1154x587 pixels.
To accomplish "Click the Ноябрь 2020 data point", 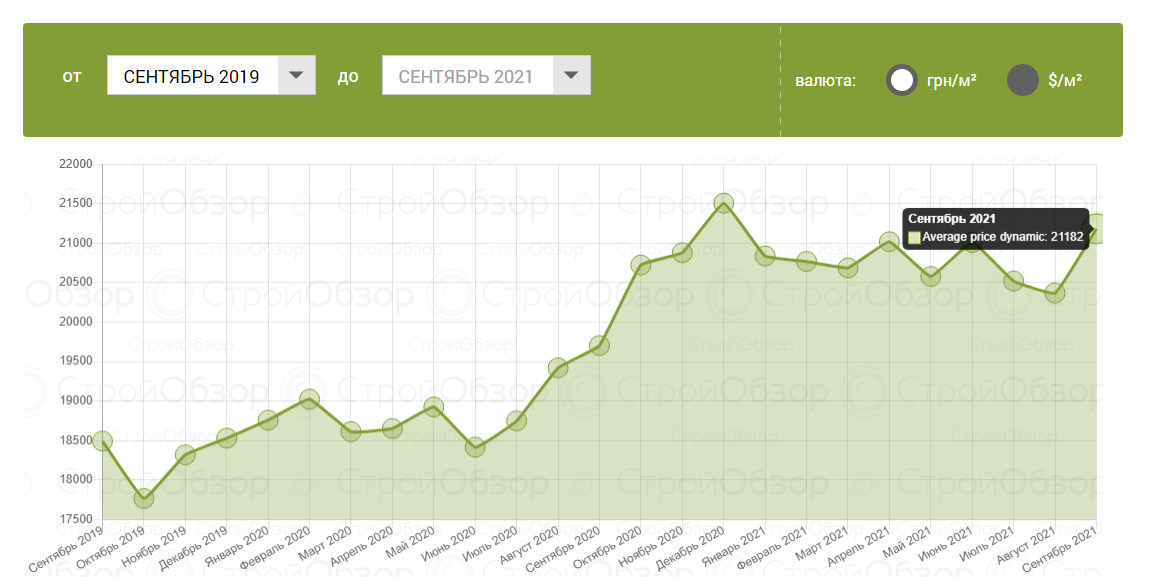I will [682, 253].
